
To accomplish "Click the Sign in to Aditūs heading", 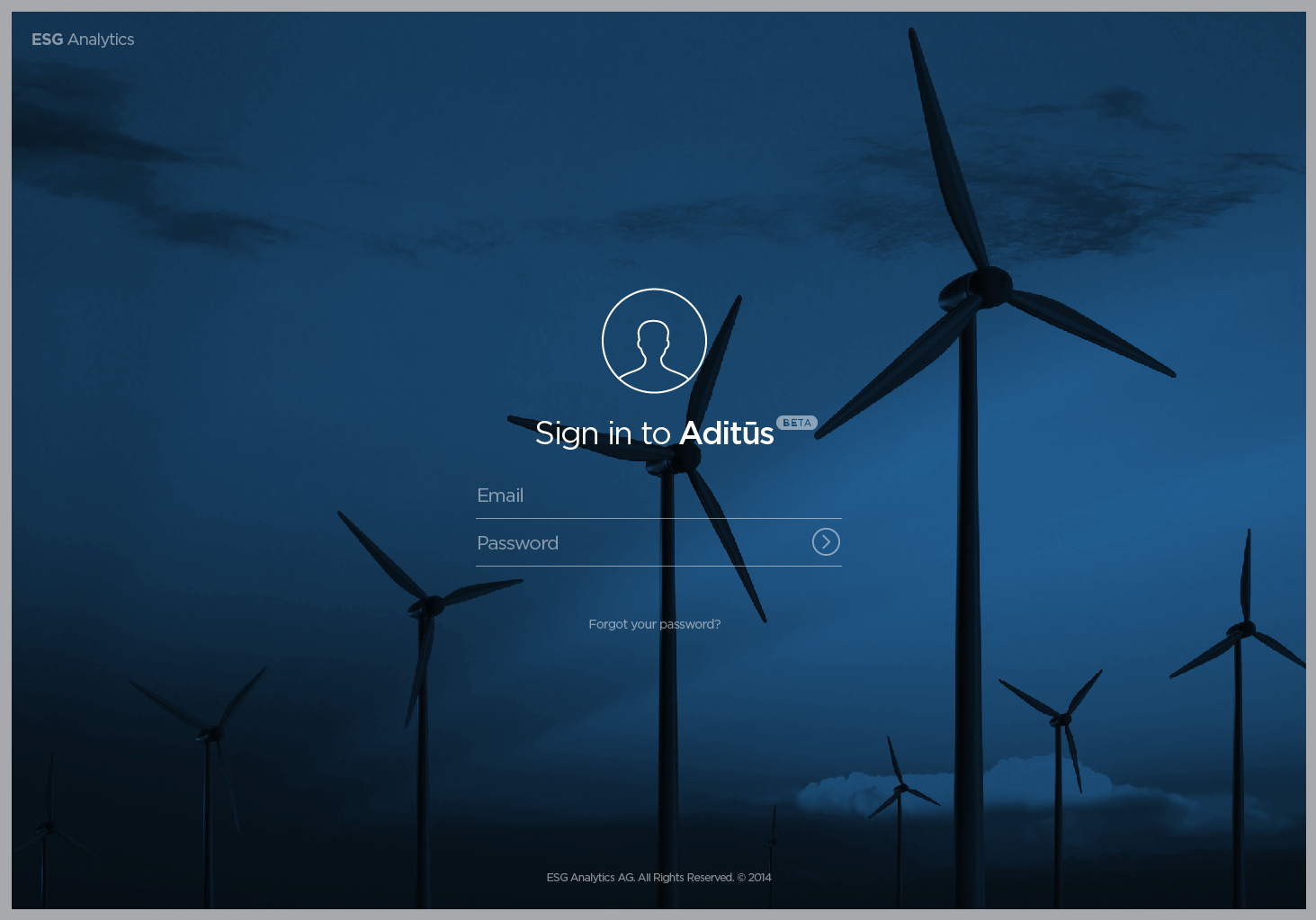I will [654, 433].
